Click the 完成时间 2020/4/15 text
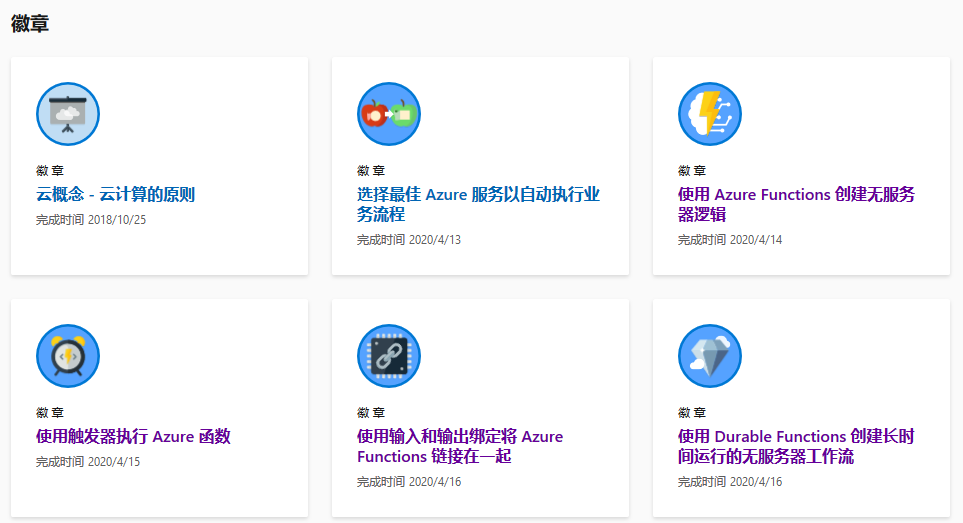 (88, 462)
